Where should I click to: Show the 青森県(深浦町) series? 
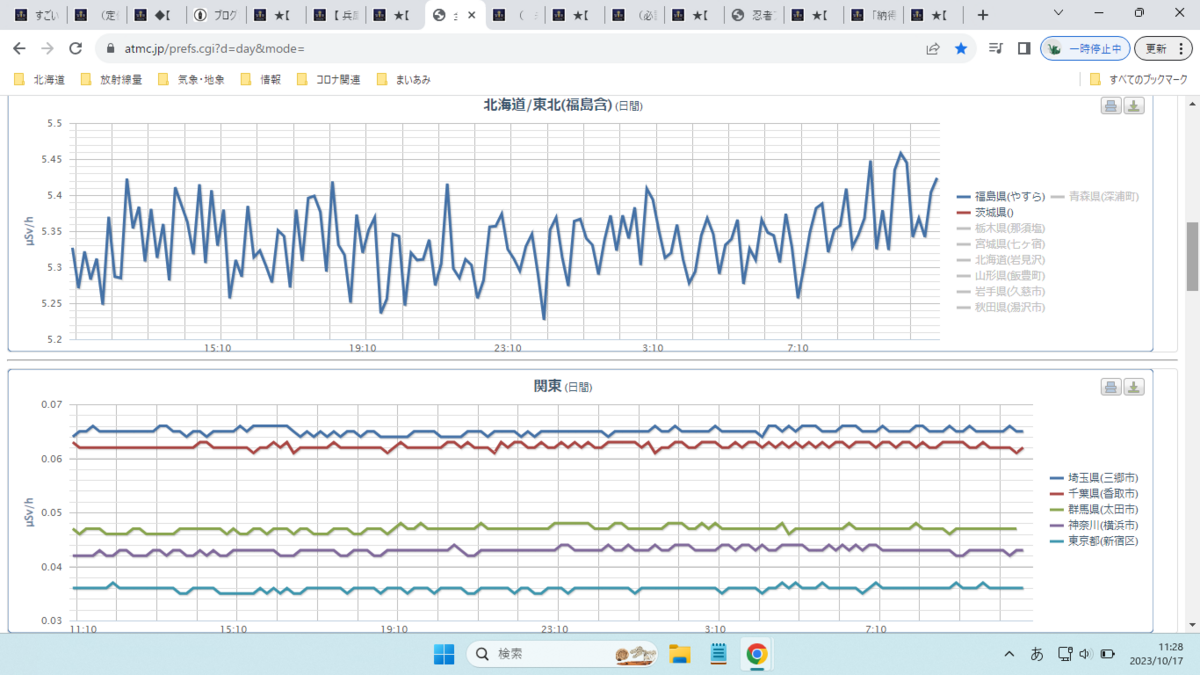coord(1094,196)
